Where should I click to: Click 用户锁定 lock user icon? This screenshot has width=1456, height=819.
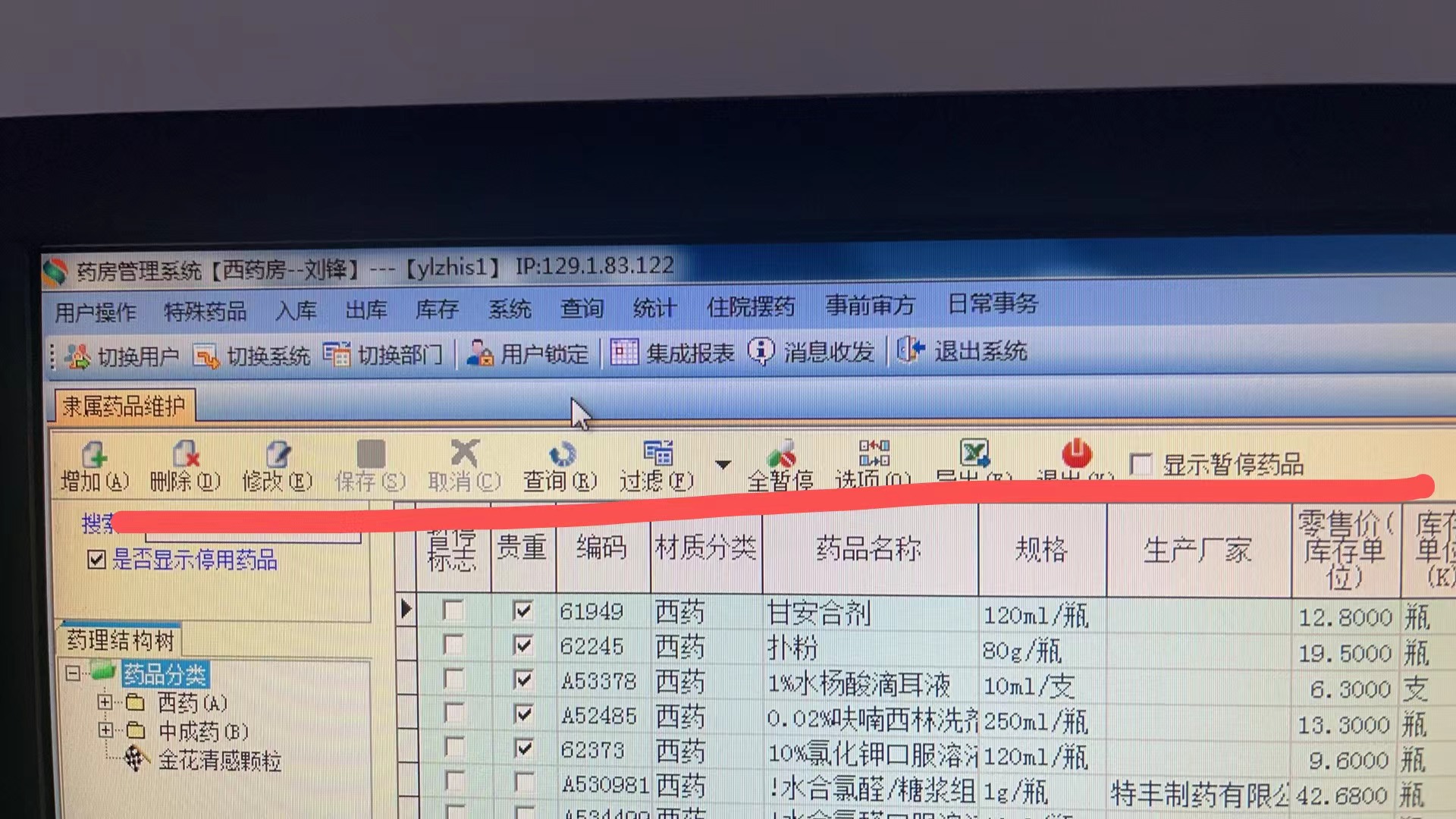coord(479,353)
